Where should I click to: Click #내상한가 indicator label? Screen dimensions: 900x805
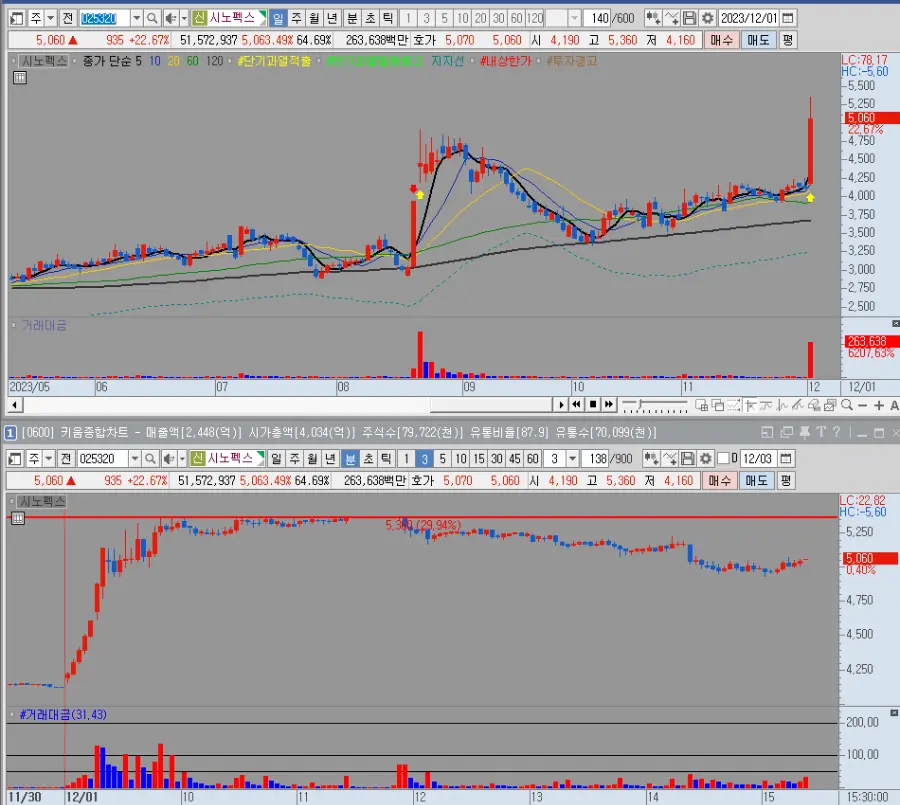click(506, 61)
